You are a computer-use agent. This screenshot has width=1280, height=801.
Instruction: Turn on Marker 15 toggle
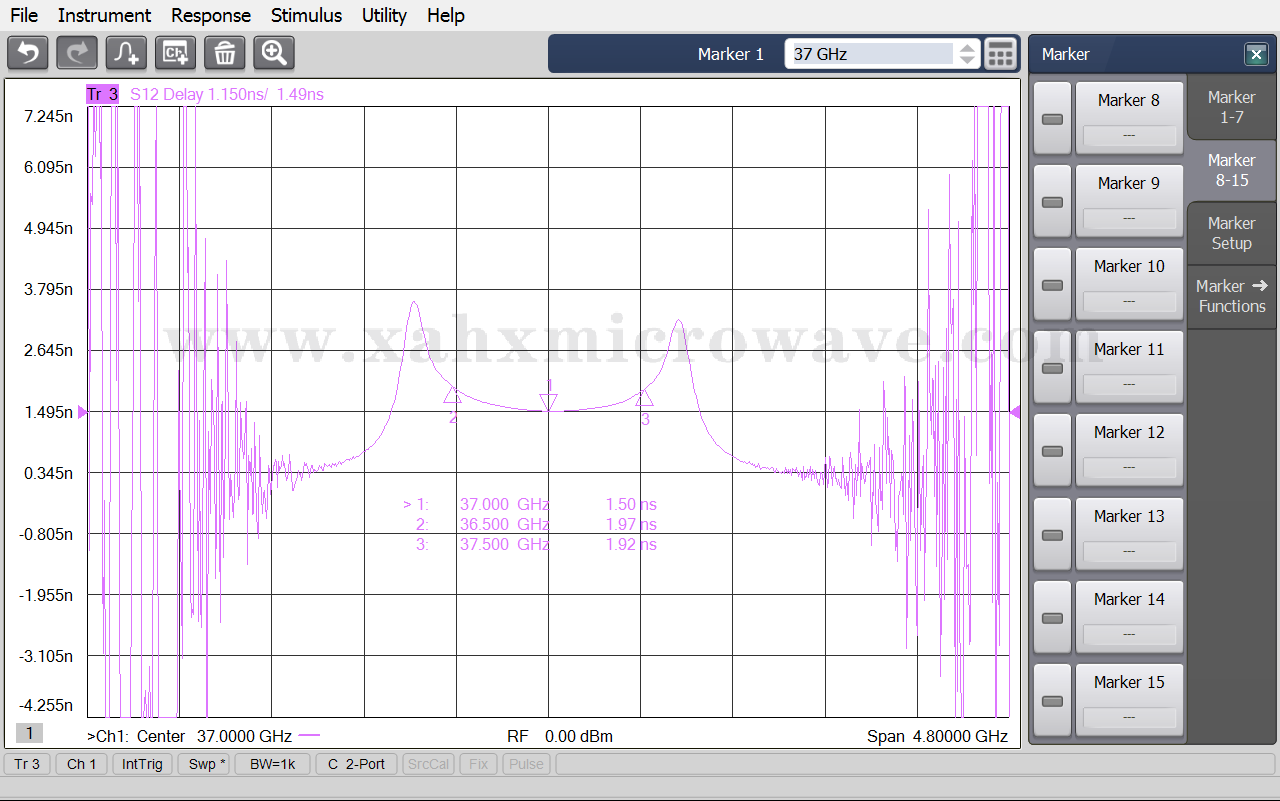click(1052, 701)
